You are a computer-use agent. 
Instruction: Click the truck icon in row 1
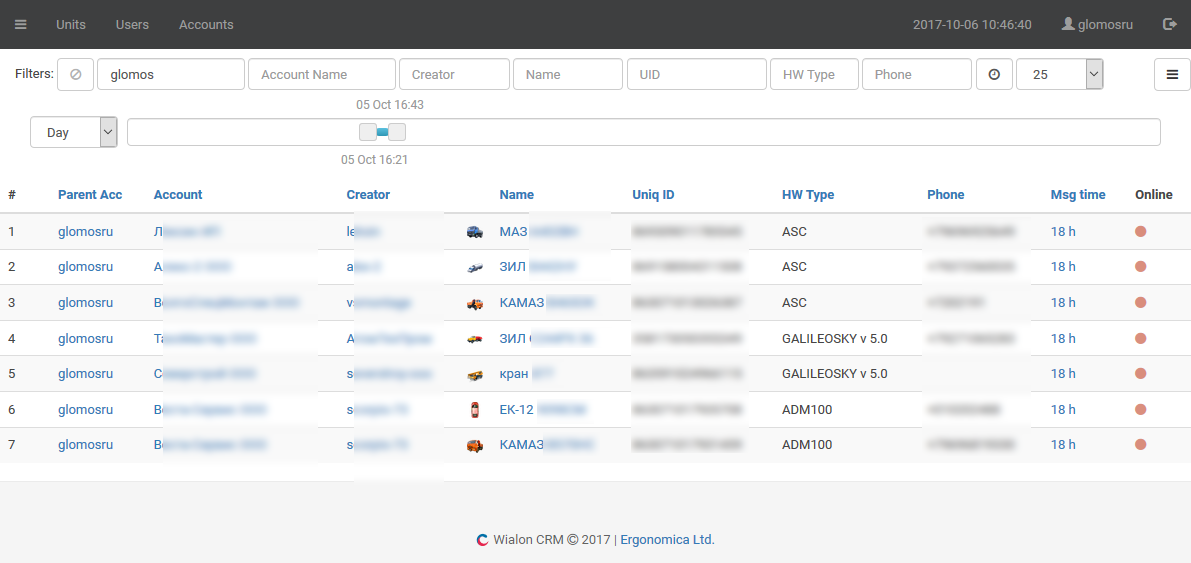point(475,232)
